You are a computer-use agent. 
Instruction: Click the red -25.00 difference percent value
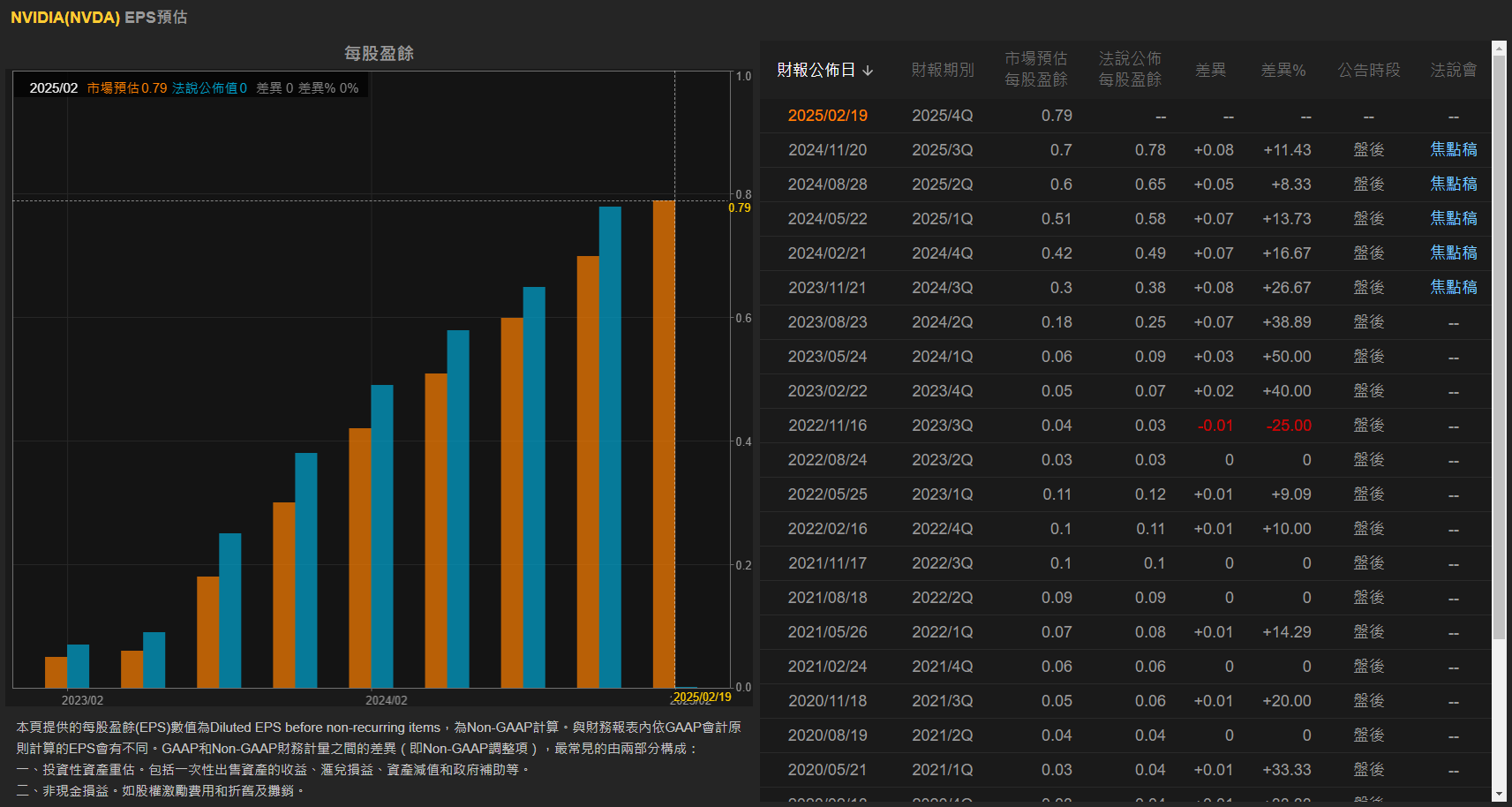point(1289,426)
